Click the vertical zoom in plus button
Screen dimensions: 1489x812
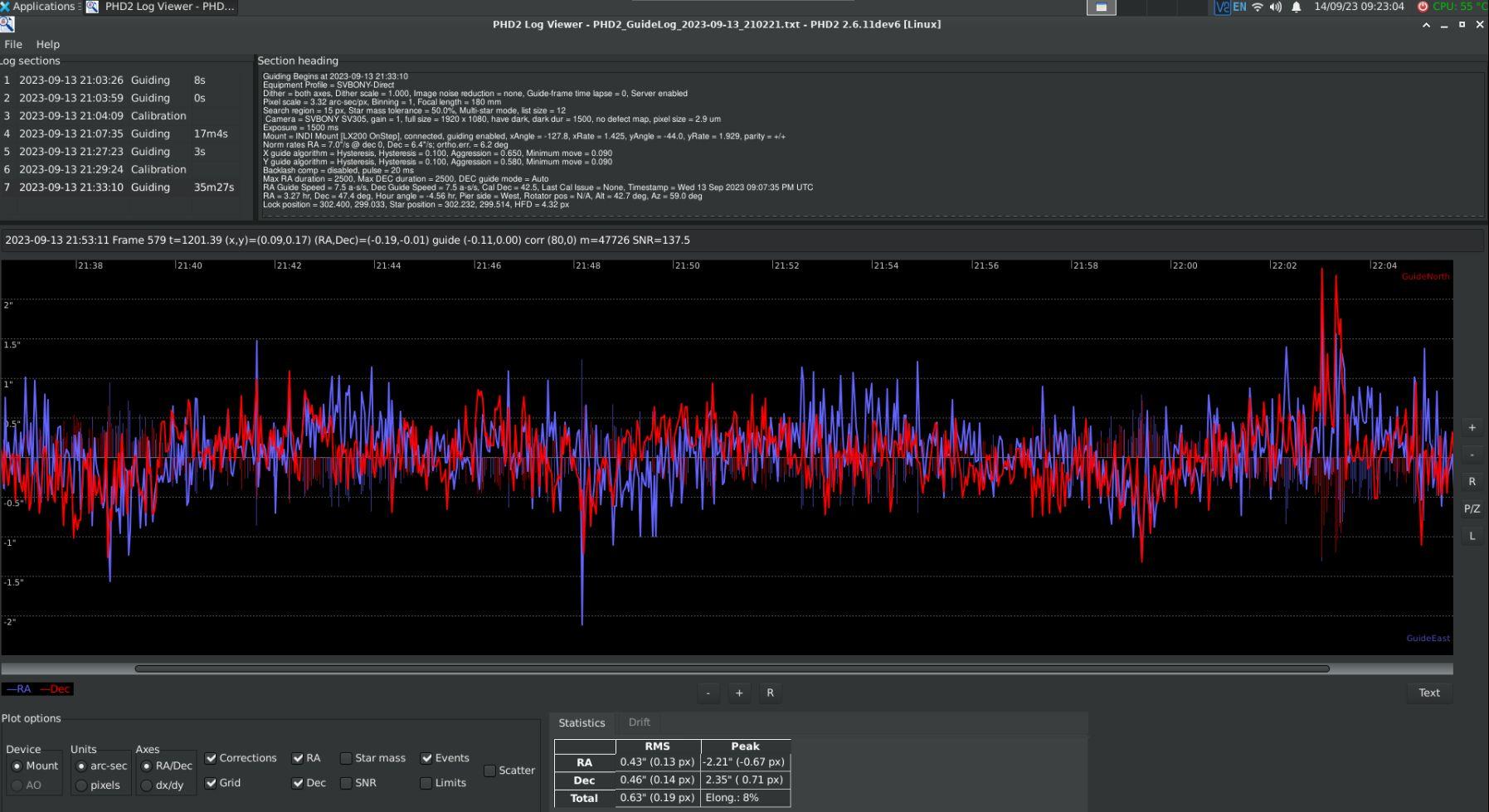pos(1472,428)
